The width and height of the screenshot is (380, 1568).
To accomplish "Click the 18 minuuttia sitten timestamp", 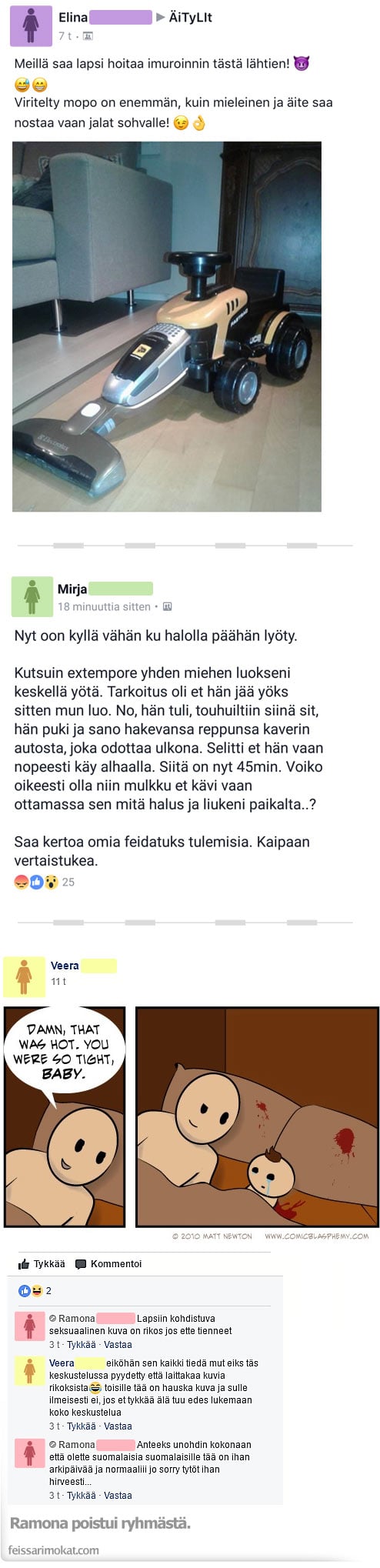I will (104, 606).
